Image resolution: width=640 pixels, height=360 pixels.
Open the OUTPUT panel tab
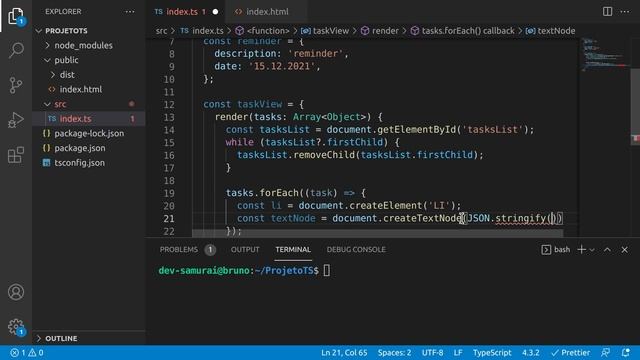coord(245,249)
